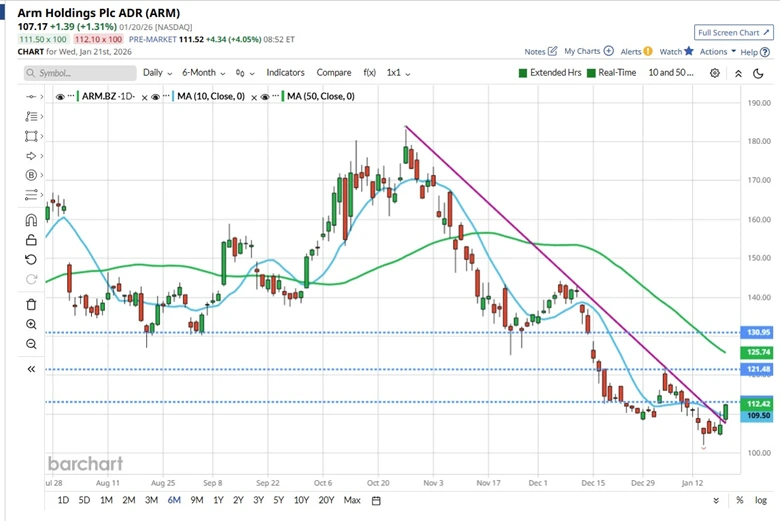Open the buy/sell marker tool
This screenshot has width=780, height=521.
(x=31, y=175)
